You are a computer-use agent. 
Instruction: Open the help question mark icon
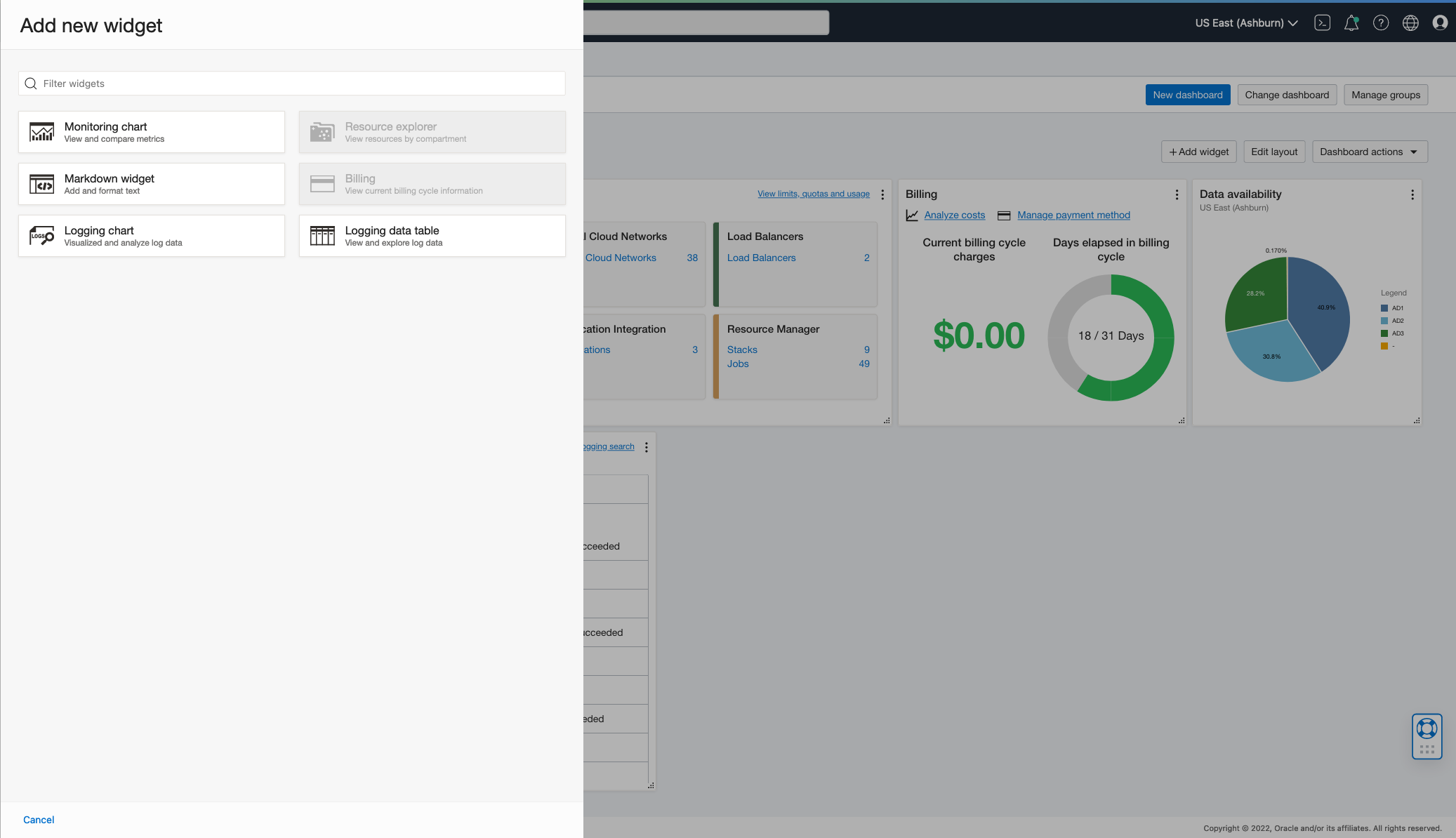coord(1381,22)
